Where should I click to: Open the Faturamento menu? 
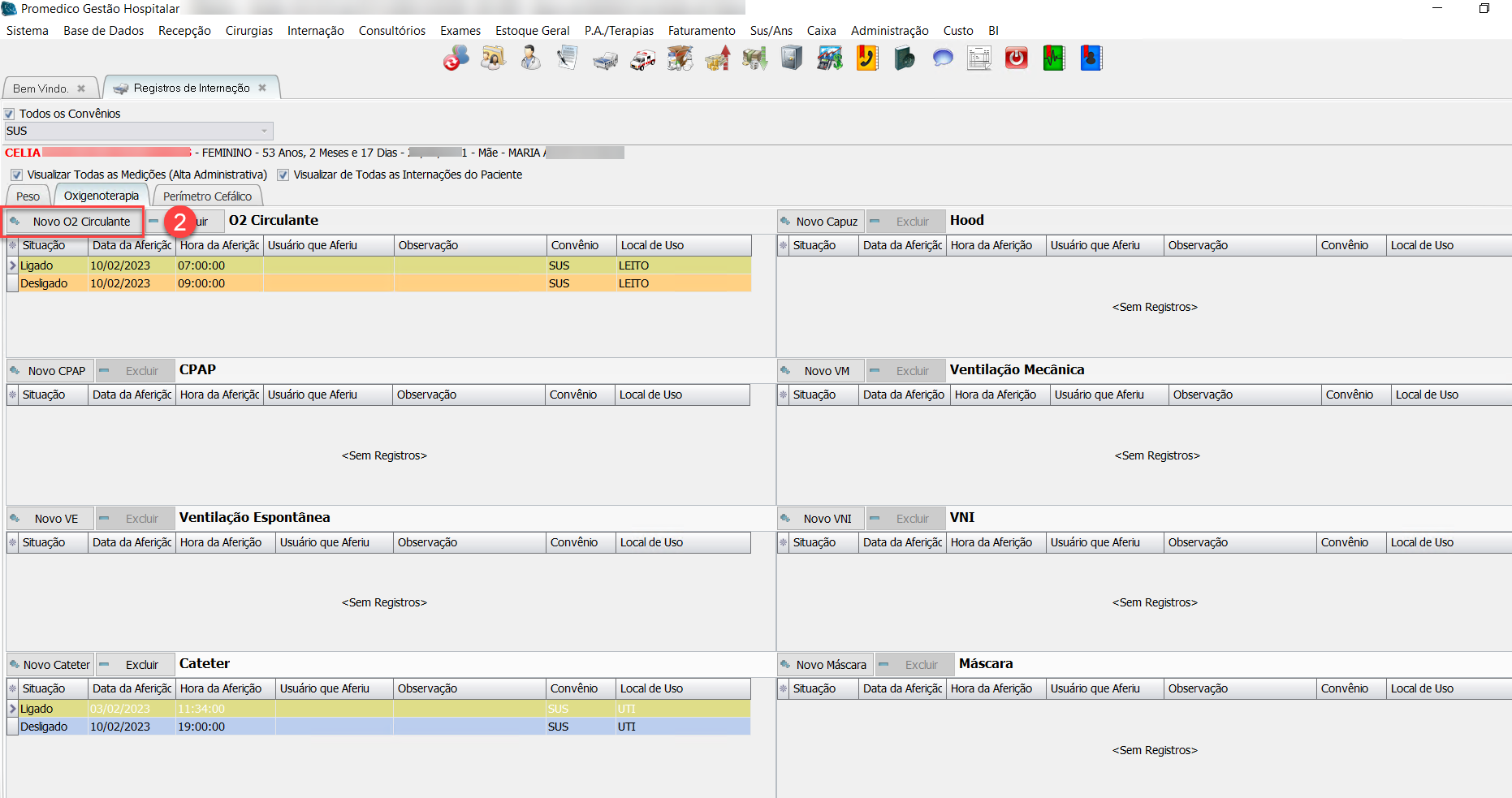point(701,31)
